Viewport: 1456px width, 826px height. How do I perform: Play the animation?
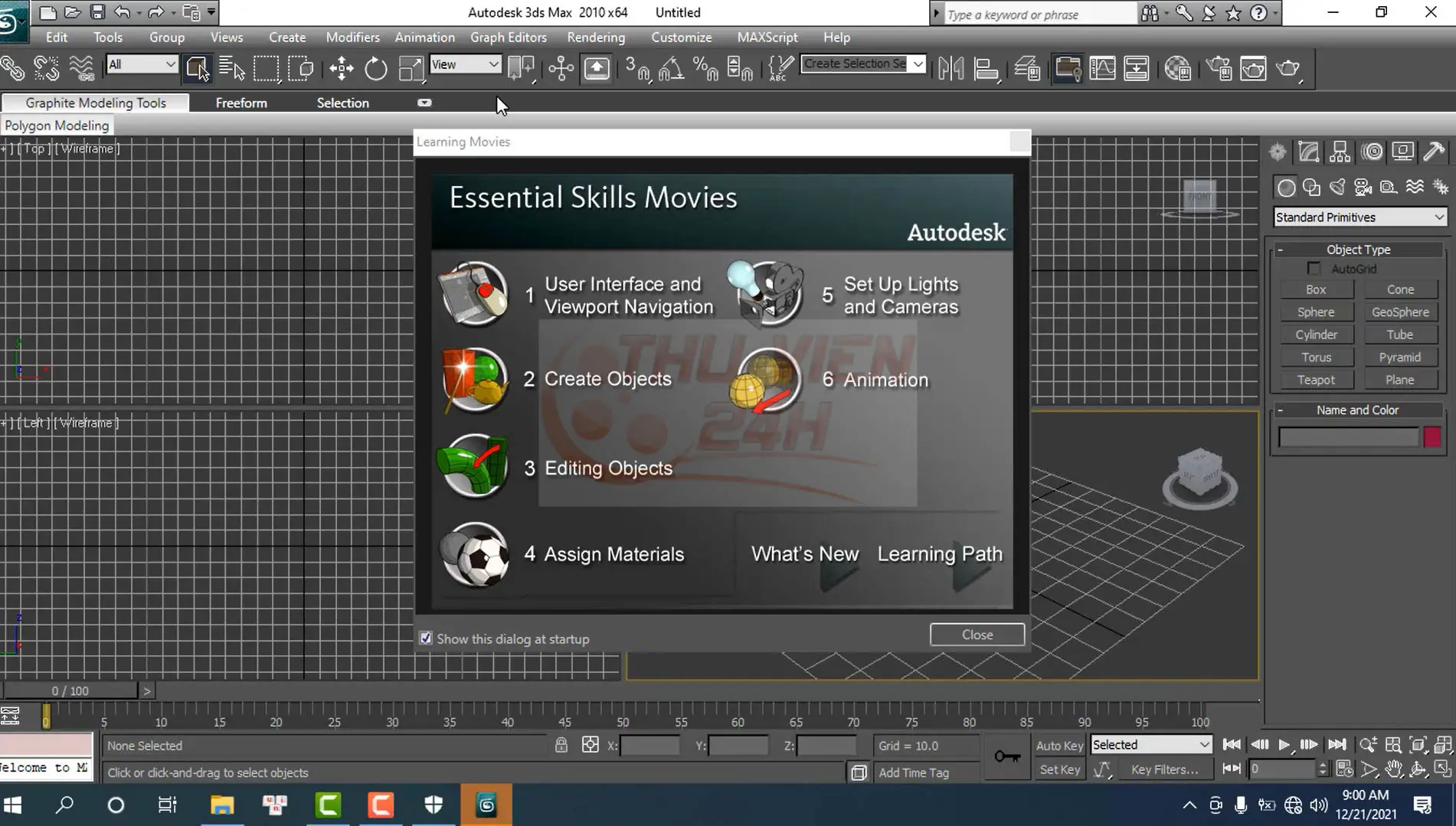pyautogui.click(x=1284, y=745)
